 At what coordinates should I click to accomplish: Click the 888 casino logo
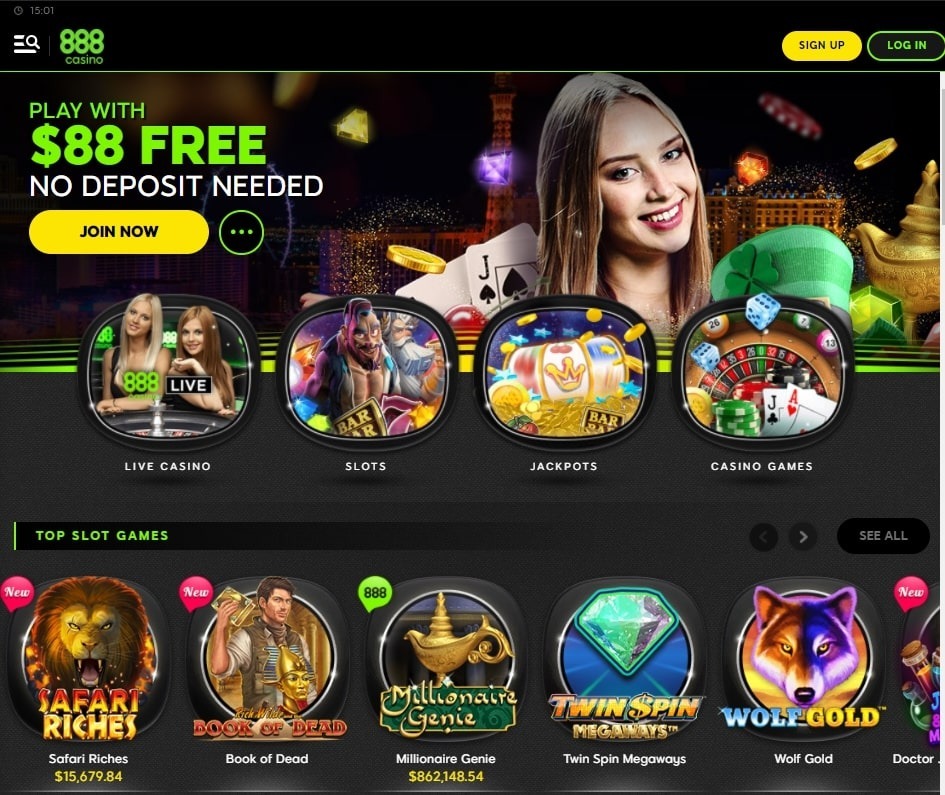82,46
